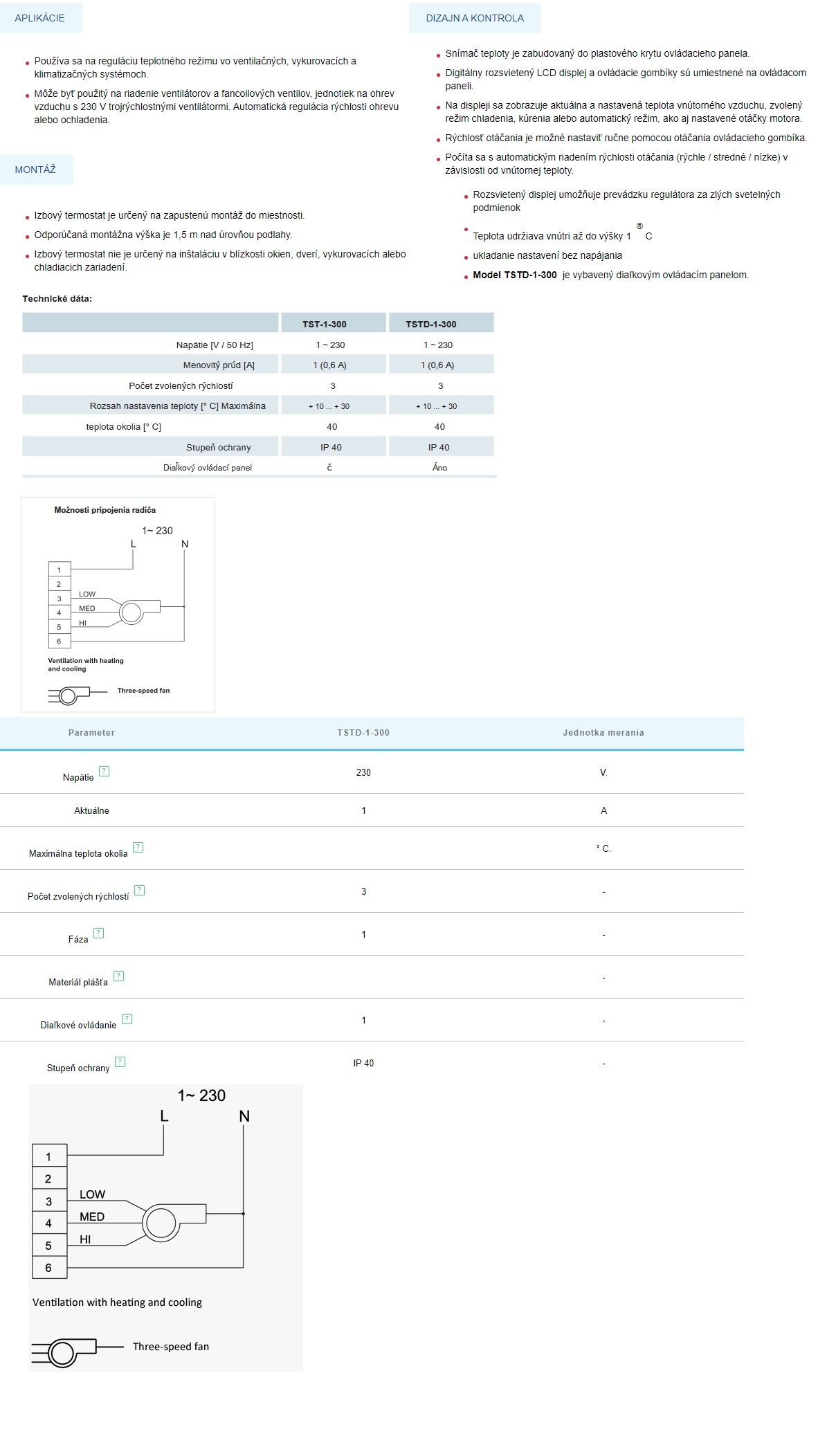Select the APLIKÁCIE section tab

(40, 18)
